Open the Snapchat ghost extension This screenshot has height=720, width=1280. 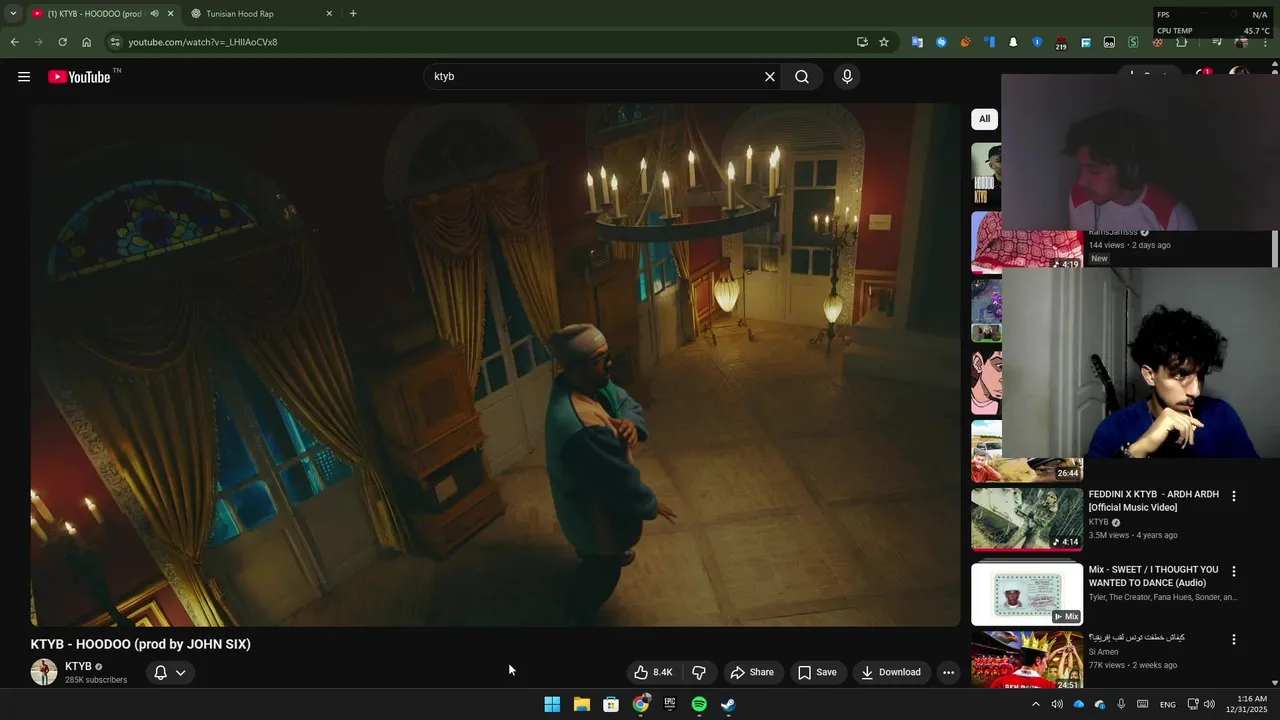(1013, 42)
